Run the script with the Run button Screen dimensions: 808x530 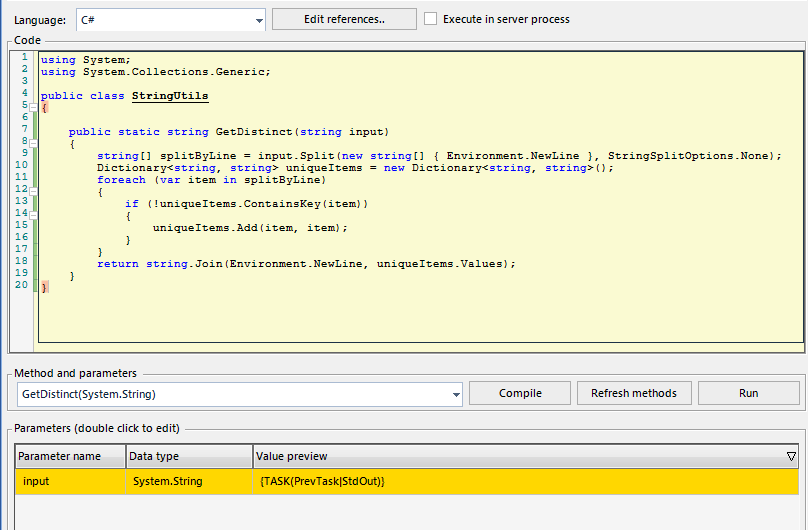tap(748, 393)
